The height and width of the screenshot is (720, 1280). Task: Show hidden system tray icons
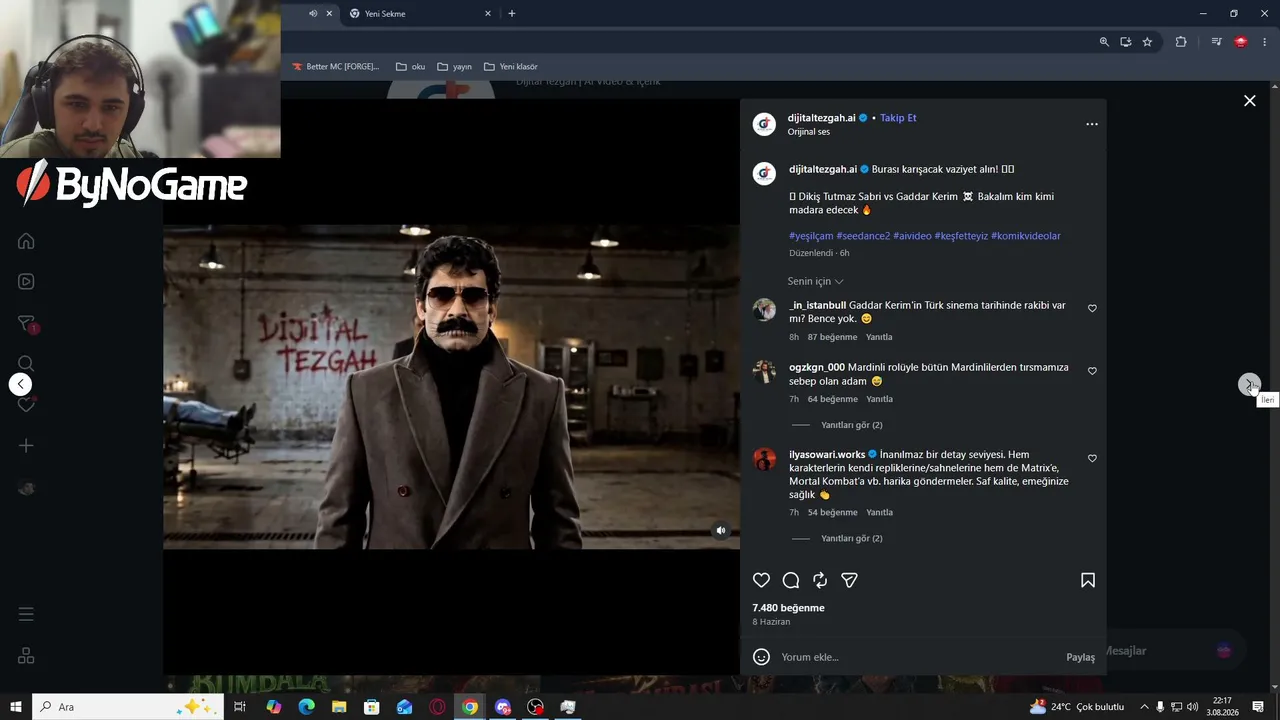click(1144, 707)
